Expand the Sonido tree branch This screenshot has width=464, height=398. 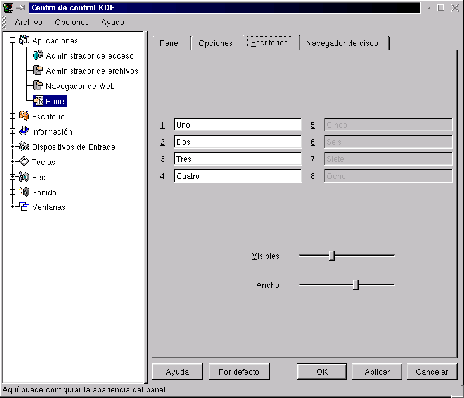tap(12, 192)
